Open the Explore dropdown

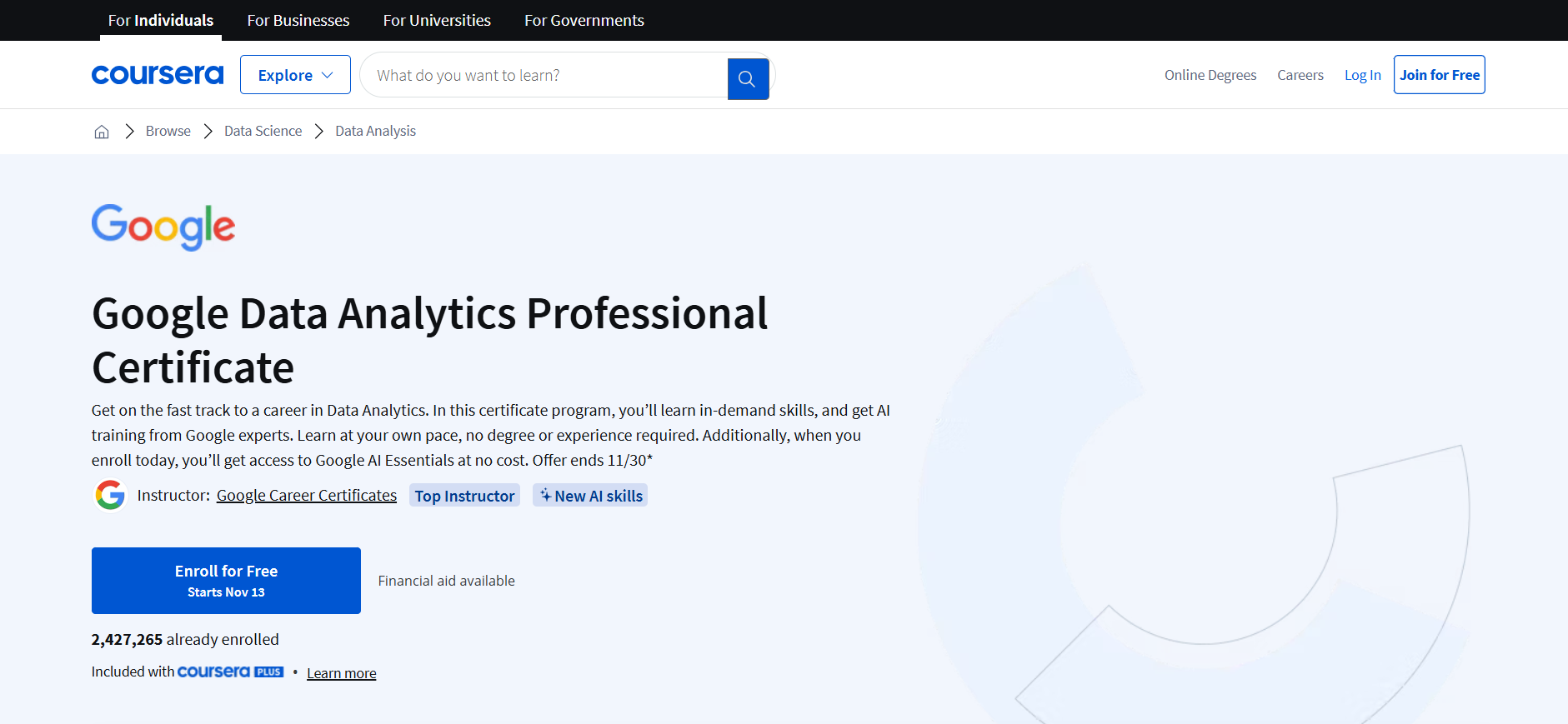[295, 75]
